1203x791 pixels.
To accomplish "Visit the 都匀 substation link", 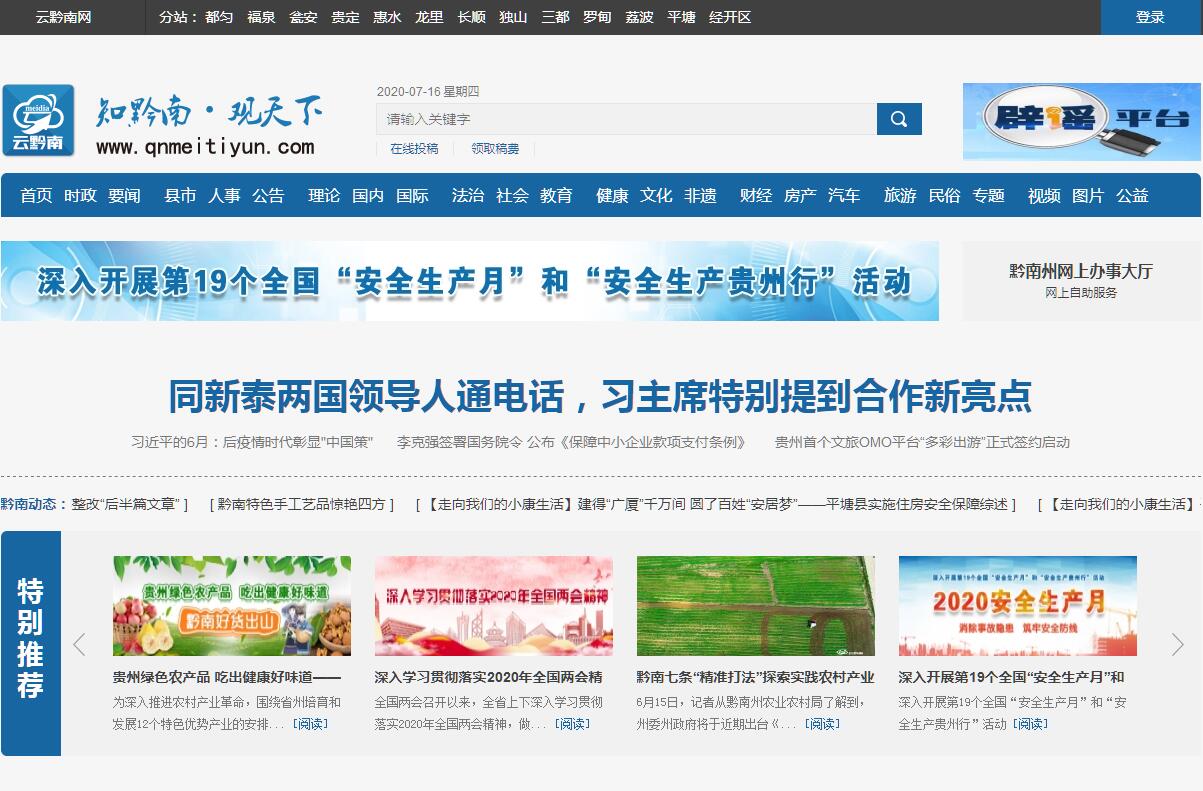I will point(219,17).
